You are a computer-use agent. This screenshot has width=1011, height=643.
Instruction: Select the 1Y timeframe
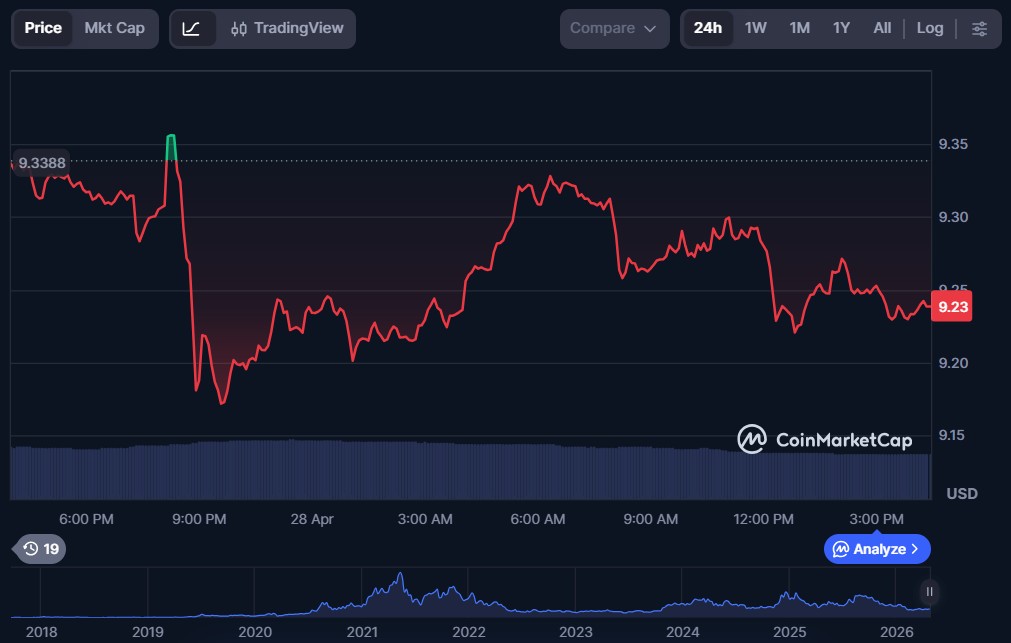click(x=841, y=28)
